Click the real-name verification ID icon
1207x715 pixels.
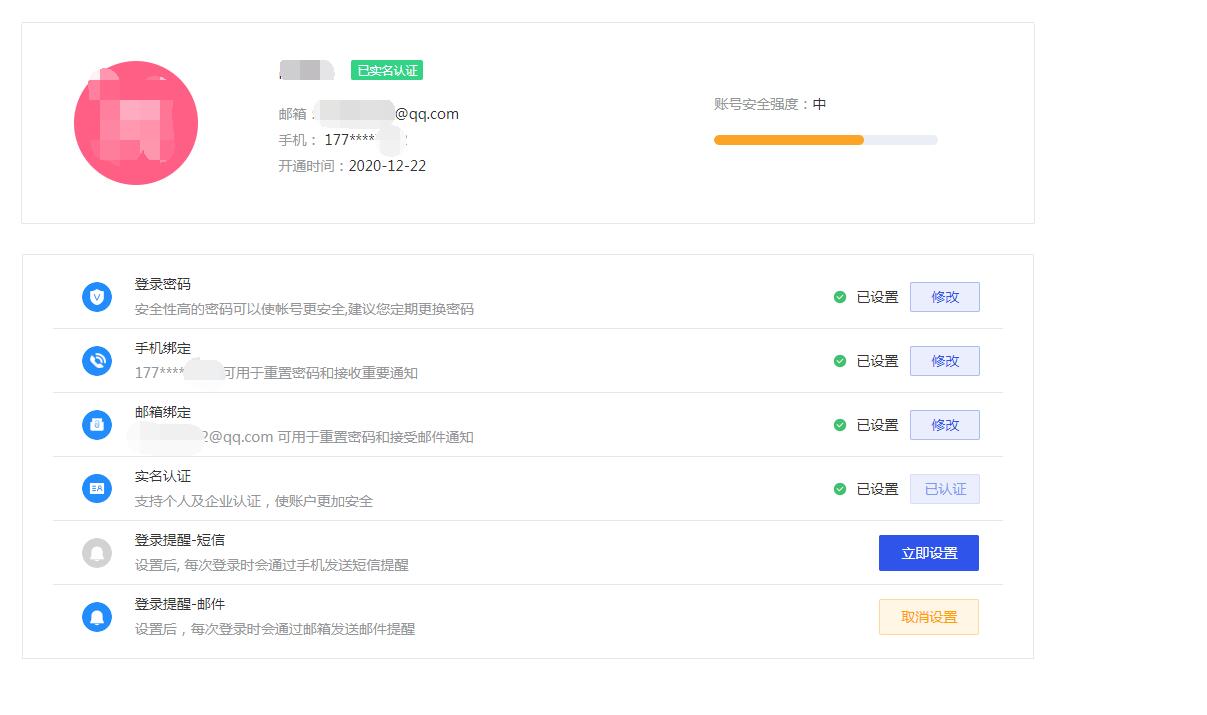97,489
